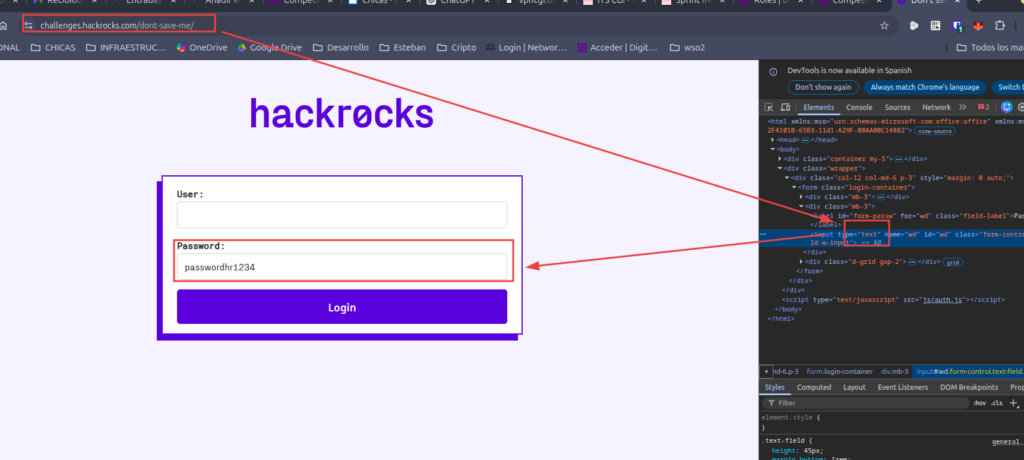Activate the inspect element picker icon
Screen dimensions: 1024x460
(769, 107)
